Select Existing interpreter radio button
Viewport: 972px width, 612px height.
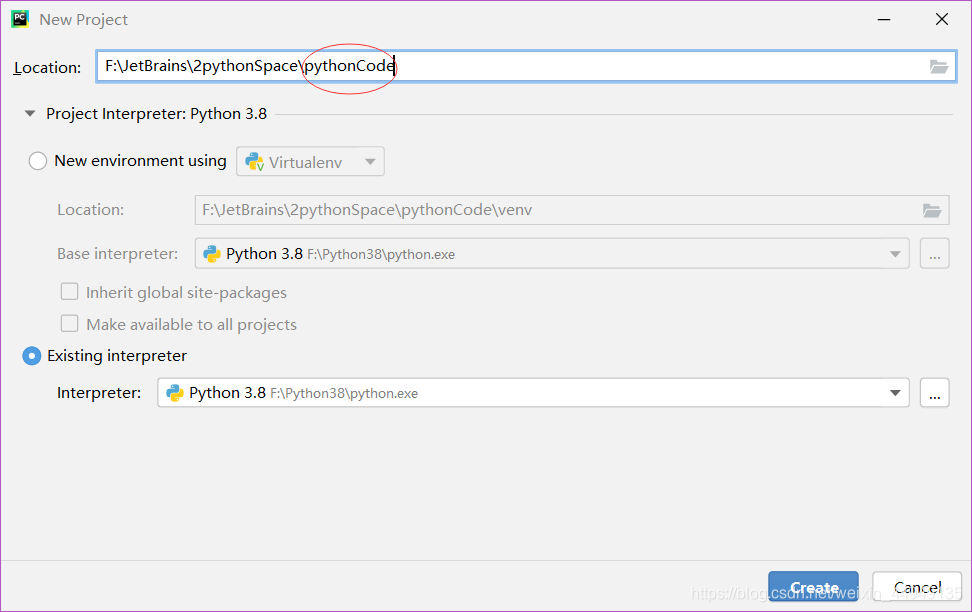click(32, 356)
